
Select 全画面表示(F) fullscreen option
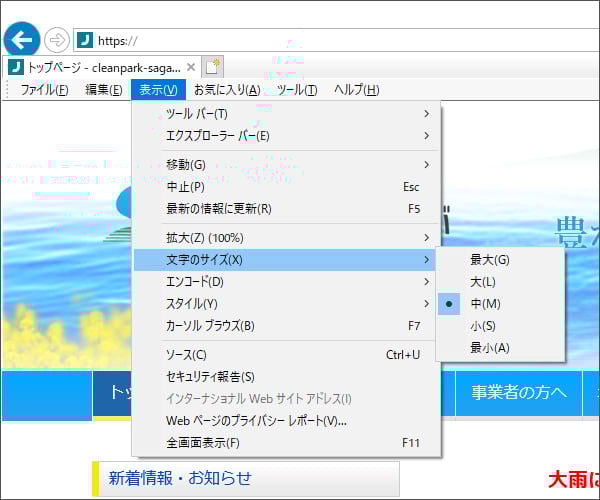[x=286, y=443]
